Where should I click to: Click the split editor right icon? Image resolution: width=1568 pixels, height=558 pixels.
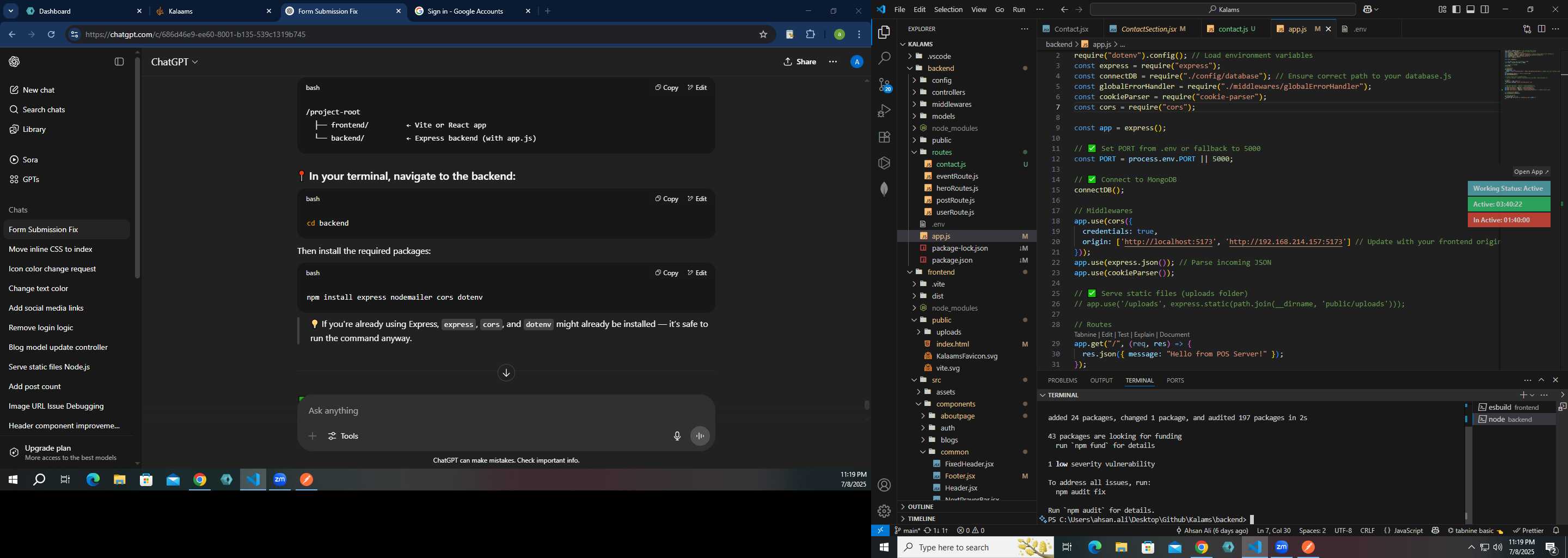pos(1541,29)
